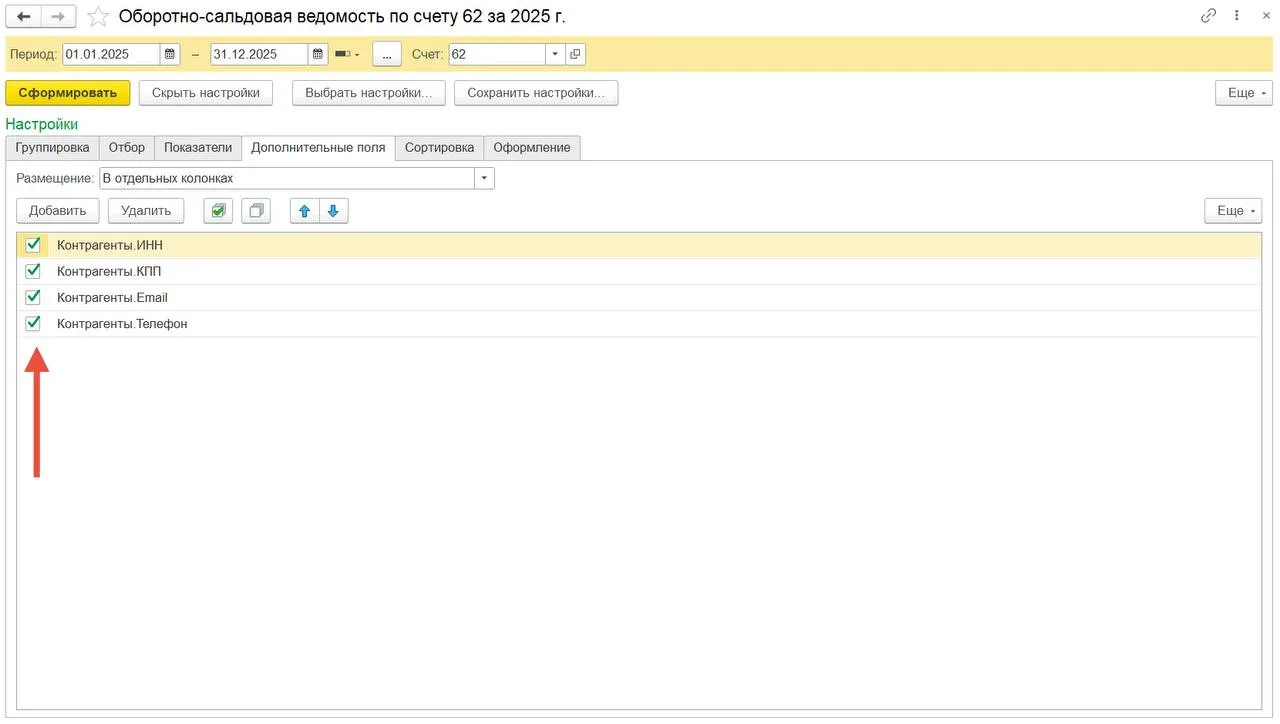Image resolution: width=1280 pixels, height=724 pixels.
Task: Click the ellipsis period selection button
Action: (x=387, y=54)
